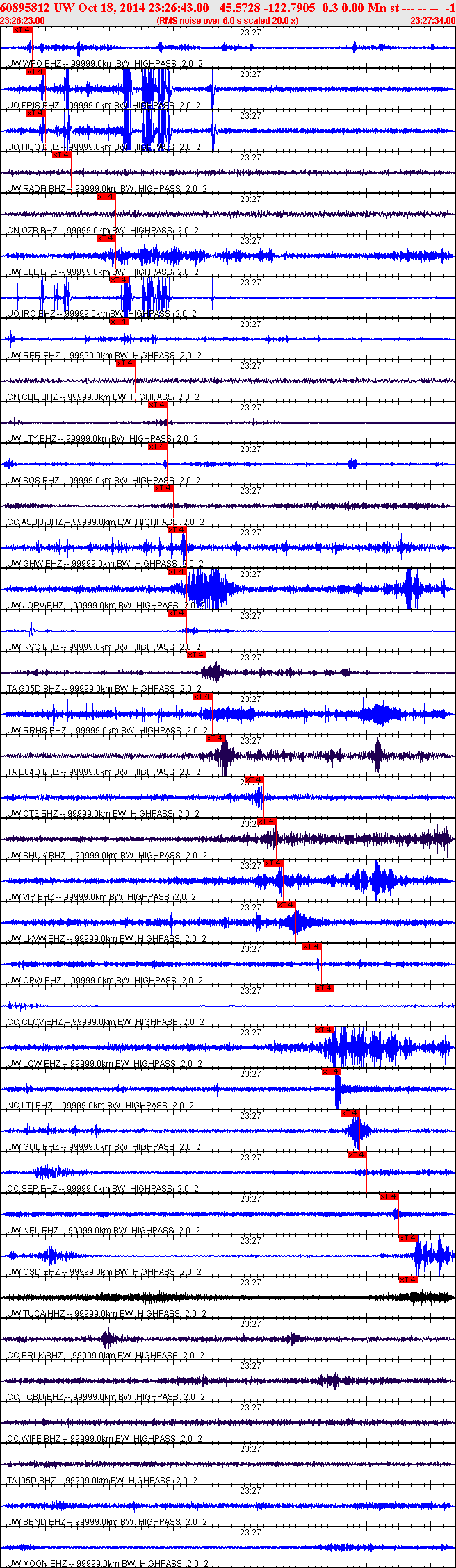Viewport: 456px width, 1568px height.
Task: Click the red pick marker above JORV trace
Action: (177, 572)
